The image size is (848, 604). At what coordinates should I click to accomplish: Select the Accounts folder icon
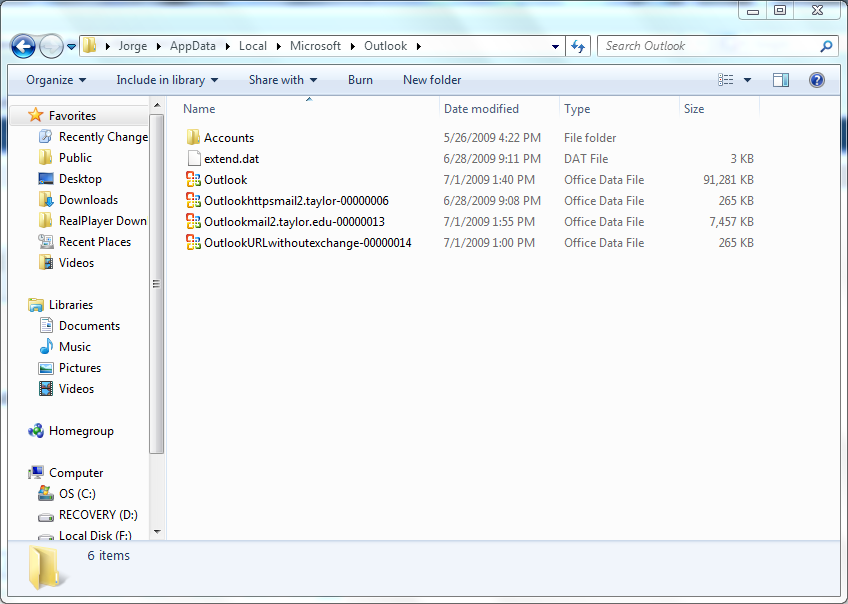point(194,137)
